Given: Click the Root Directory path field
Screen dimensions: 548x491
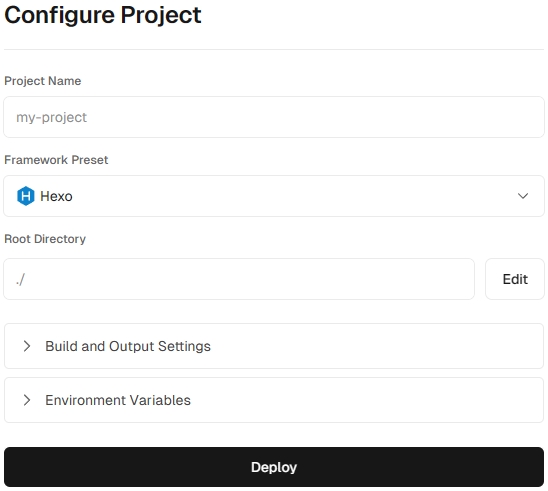Looking at the screenshot, I should 239,279.
